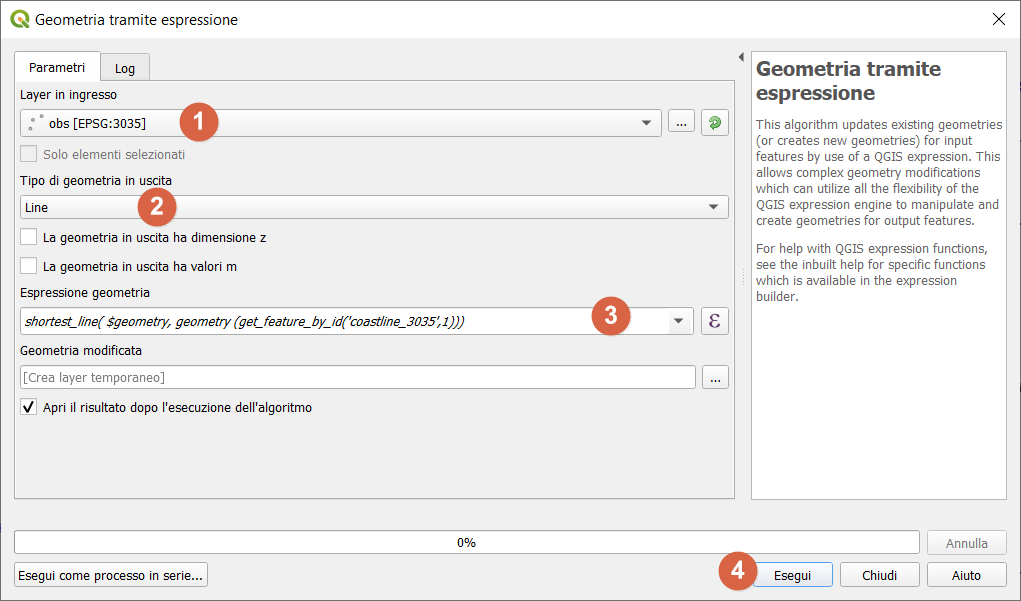Click the red step 1 marker
1021x601 pixels.
(198, 122)
